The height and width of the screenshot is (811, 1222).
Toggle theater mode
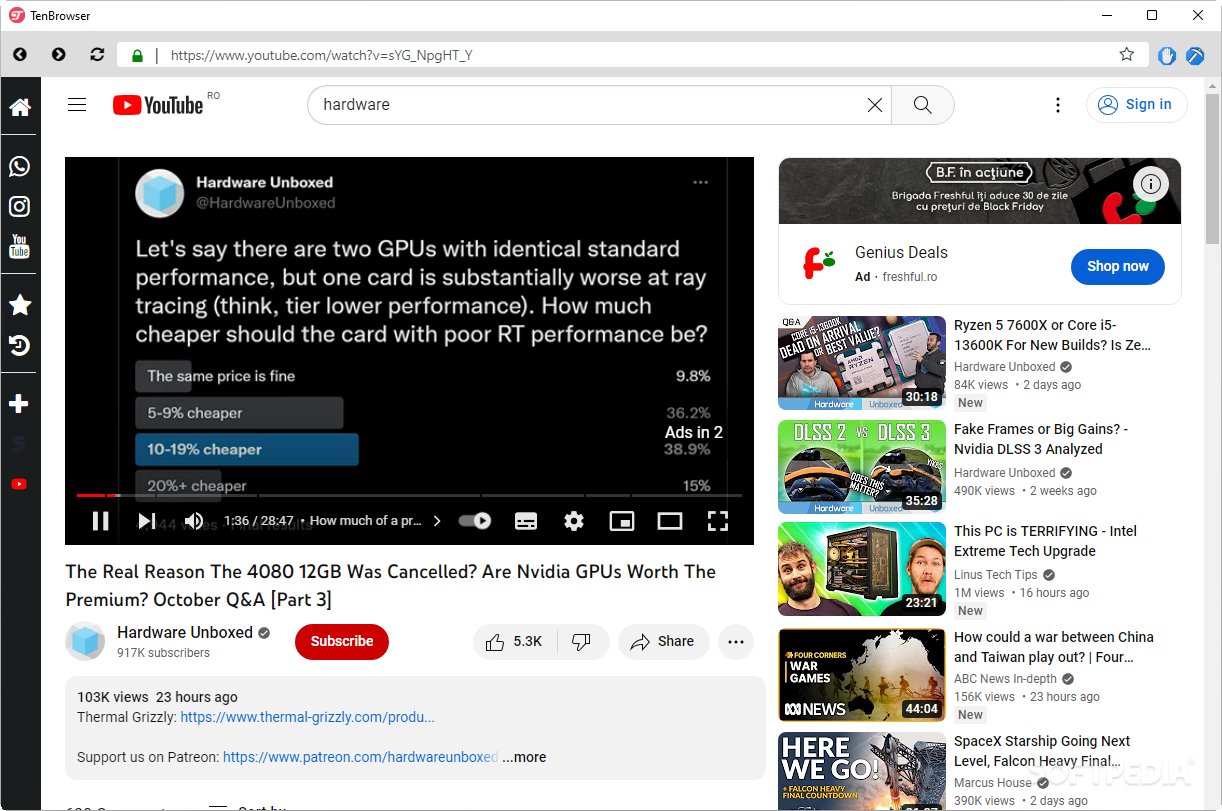click(670, 520)
